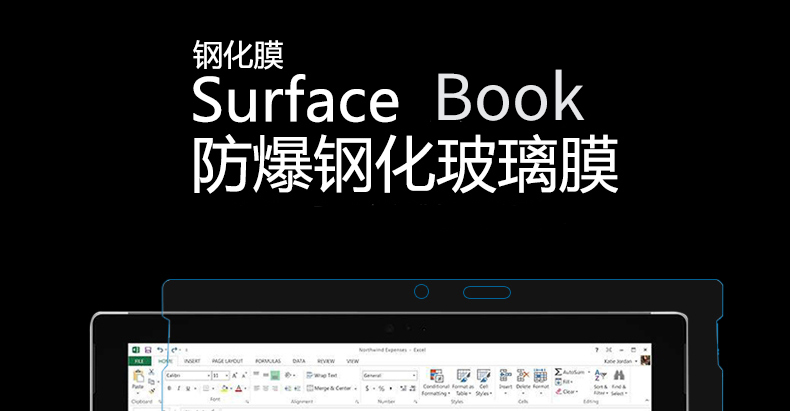Pick the red font color swatch
Screen dimensions: 790x411
[238, 388]
